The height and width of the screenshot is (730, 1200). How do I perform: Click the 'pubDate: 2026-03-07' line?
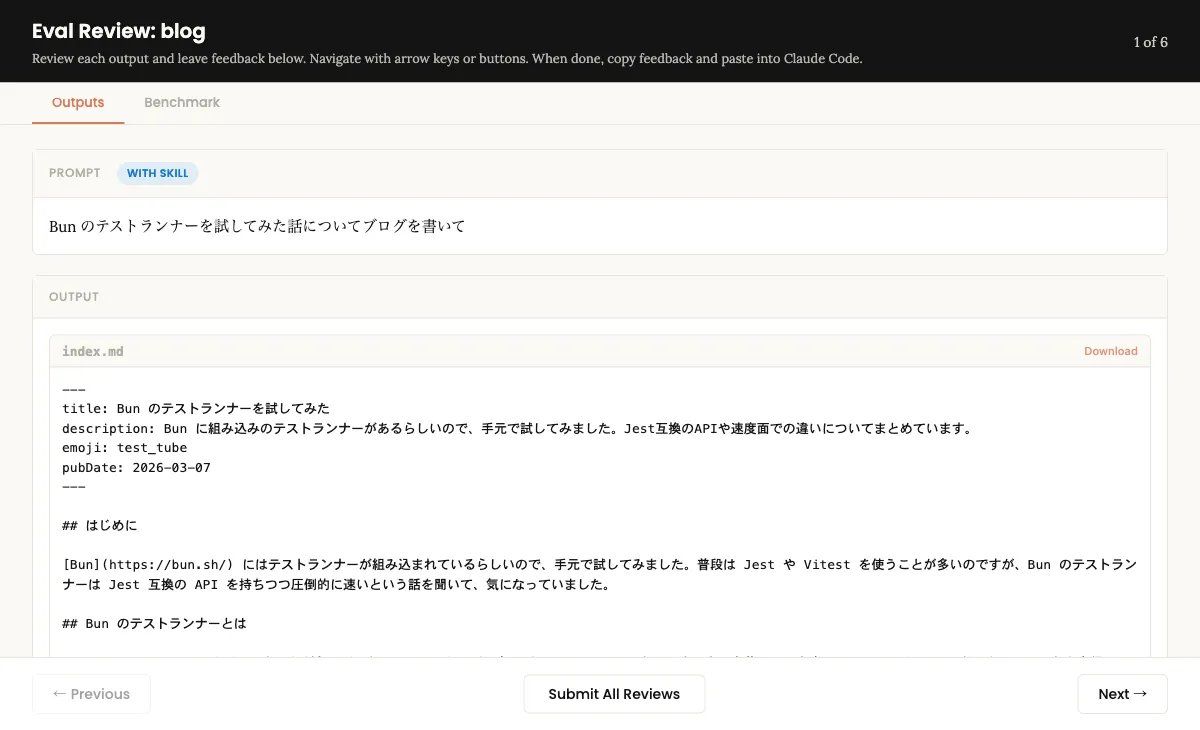click(136, 467)
